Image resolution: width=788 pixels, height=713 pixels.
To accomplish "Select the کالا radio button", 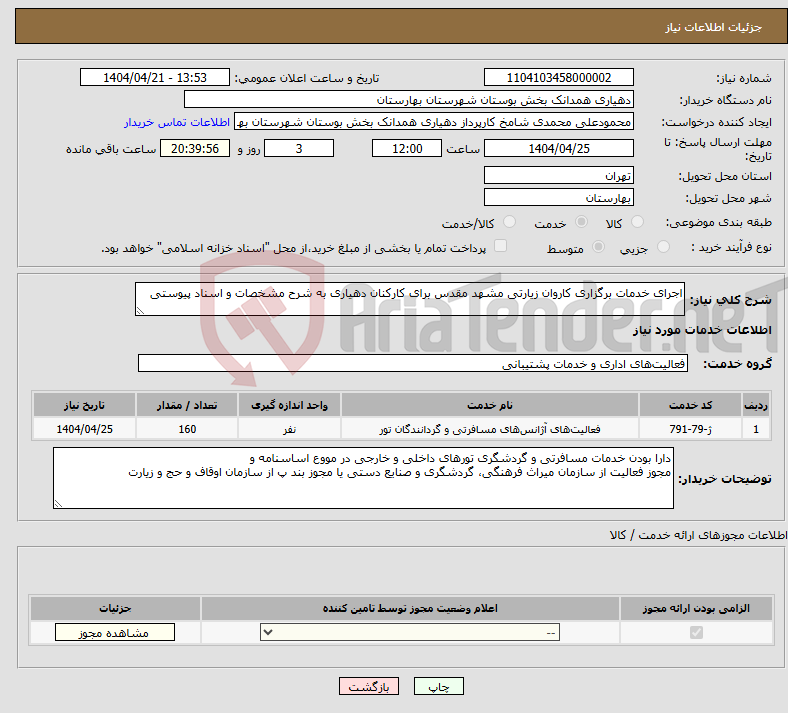I will 637,222.
